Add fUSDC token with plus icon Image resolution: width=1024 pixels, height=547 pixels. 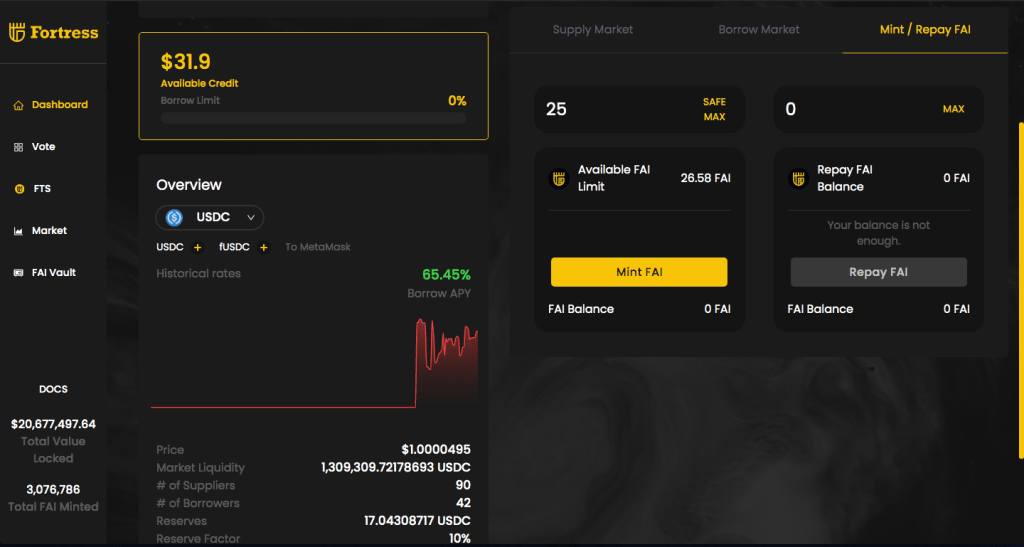pyautogui.click(x=264, y=247)
